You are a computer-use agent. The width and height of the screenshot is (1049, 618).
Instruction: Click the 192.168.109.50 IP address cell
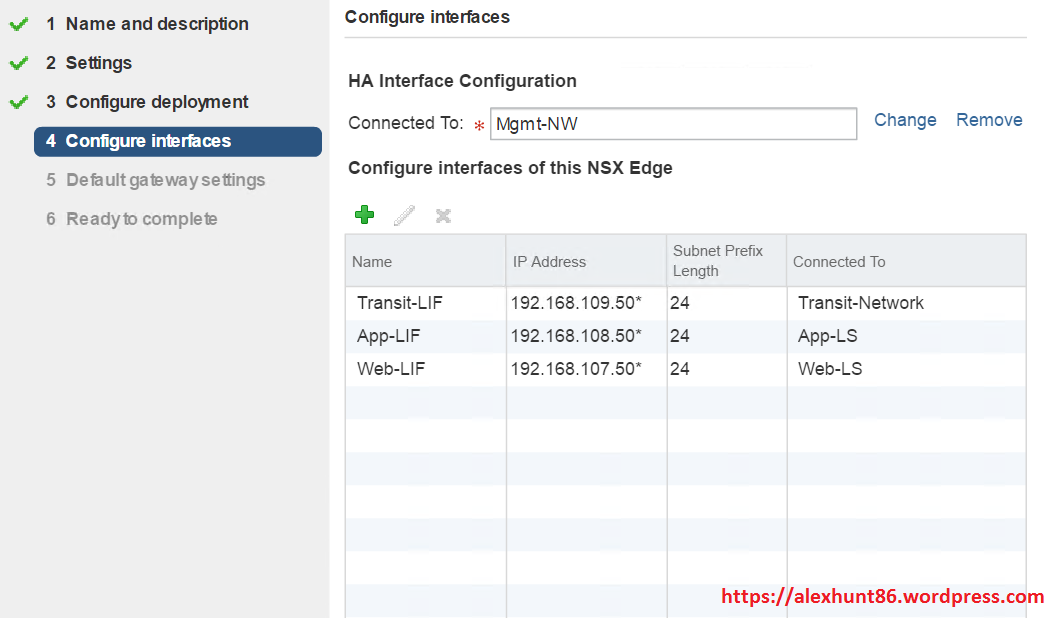pos(576,303)
